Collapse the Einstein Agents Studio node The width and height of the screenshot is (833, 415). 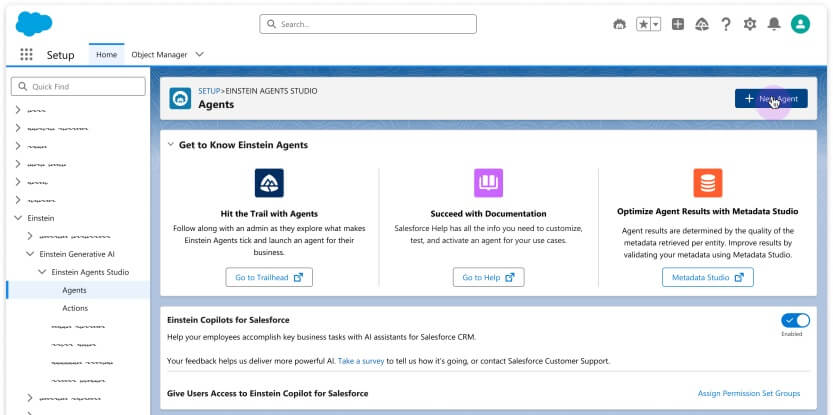[42, 272]
